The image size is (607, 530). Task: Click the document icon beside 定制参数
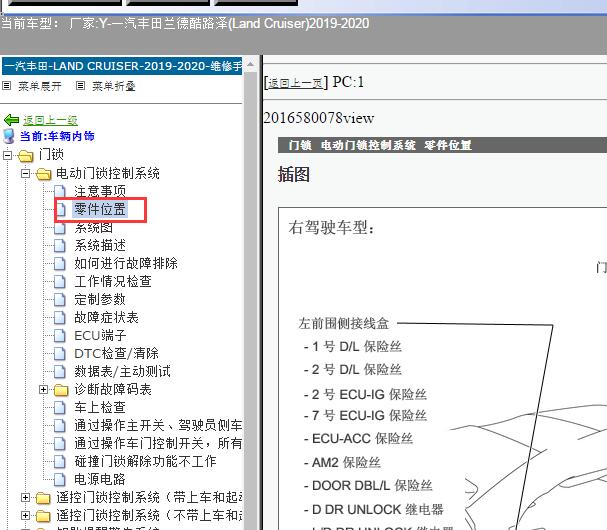[x=60, y=299]
